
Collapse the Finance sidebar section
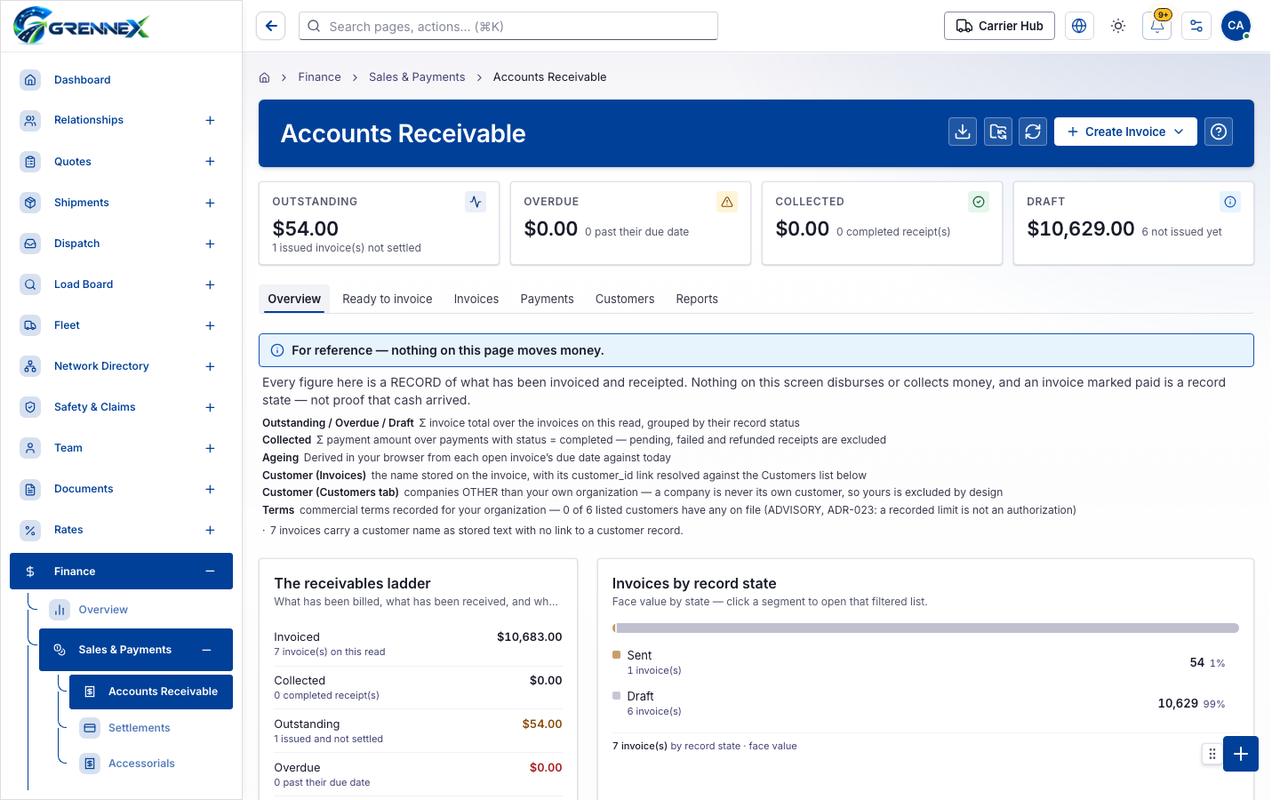point(210,571)
